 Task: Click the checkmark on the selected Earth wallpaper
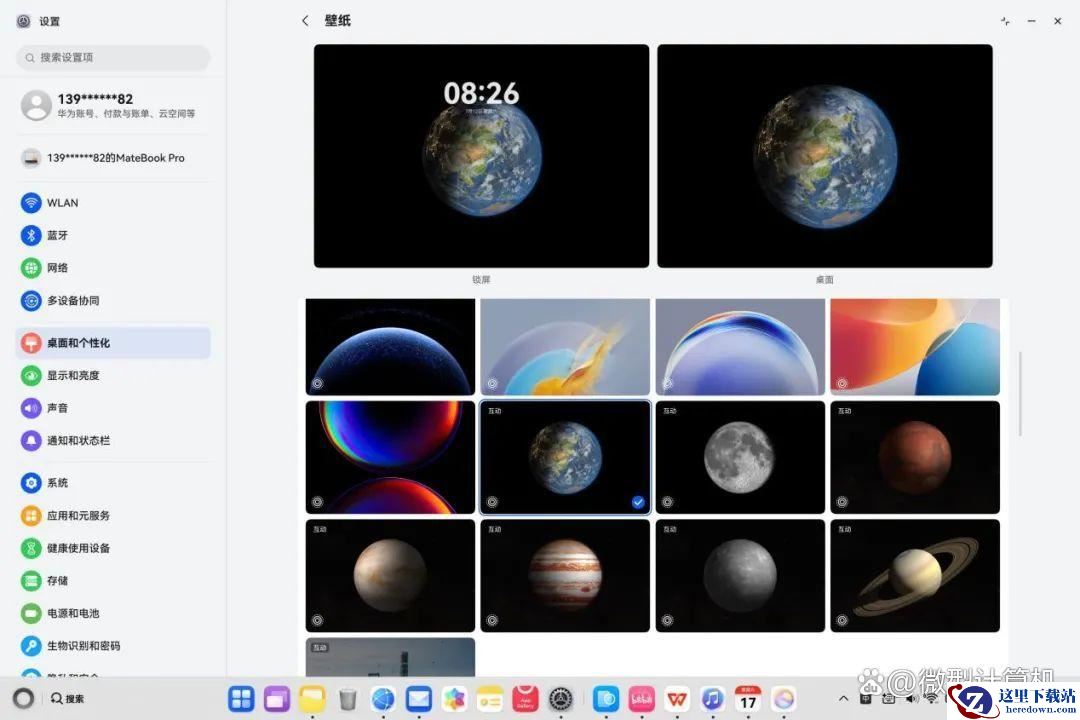(x=638, y=502)
